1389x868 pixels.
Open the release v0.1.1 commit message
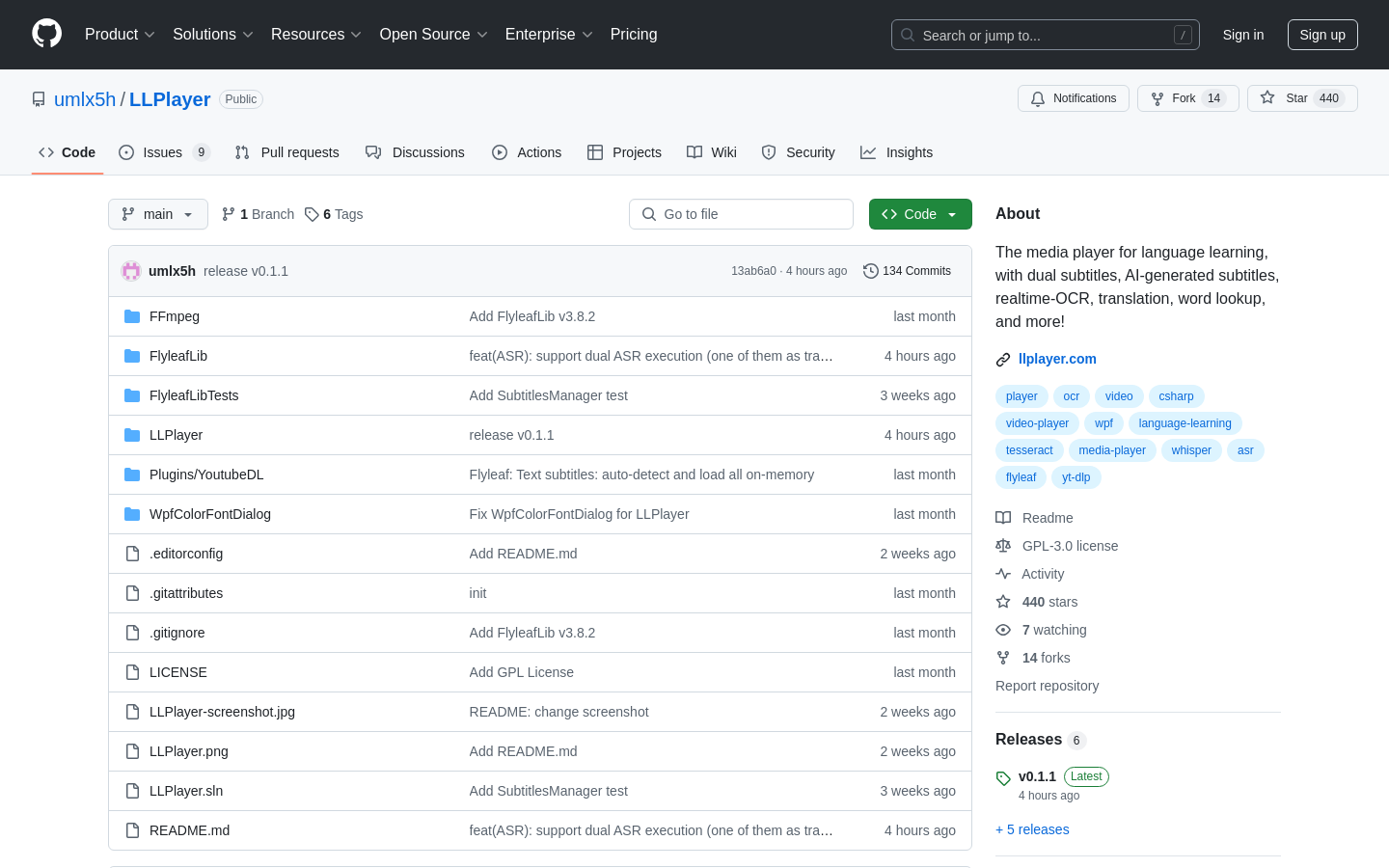click(x=246, y=271)
